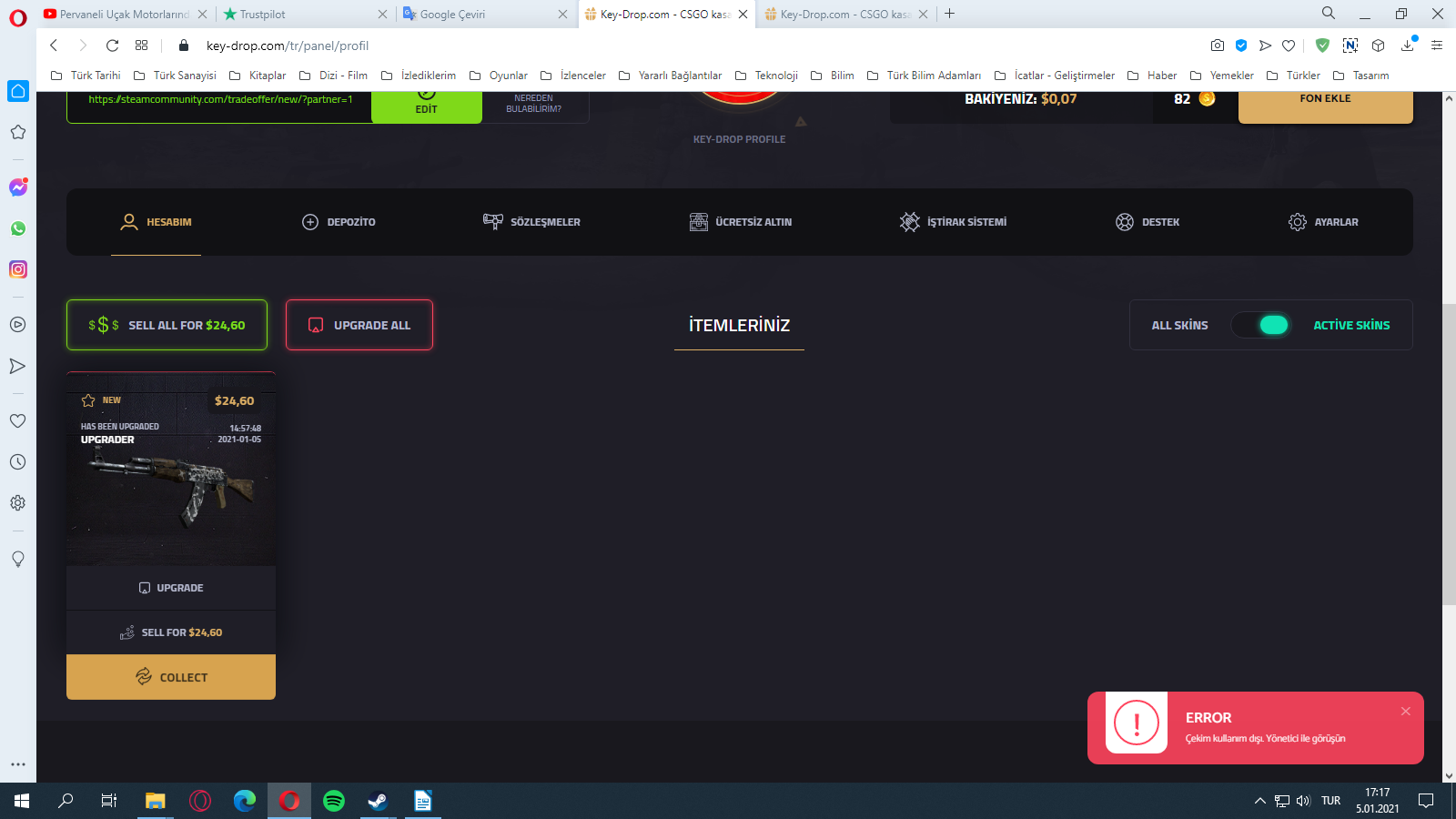Open Opera sidebar three-dot menu
Screen dimensions: 1456x819
[17, 764]
